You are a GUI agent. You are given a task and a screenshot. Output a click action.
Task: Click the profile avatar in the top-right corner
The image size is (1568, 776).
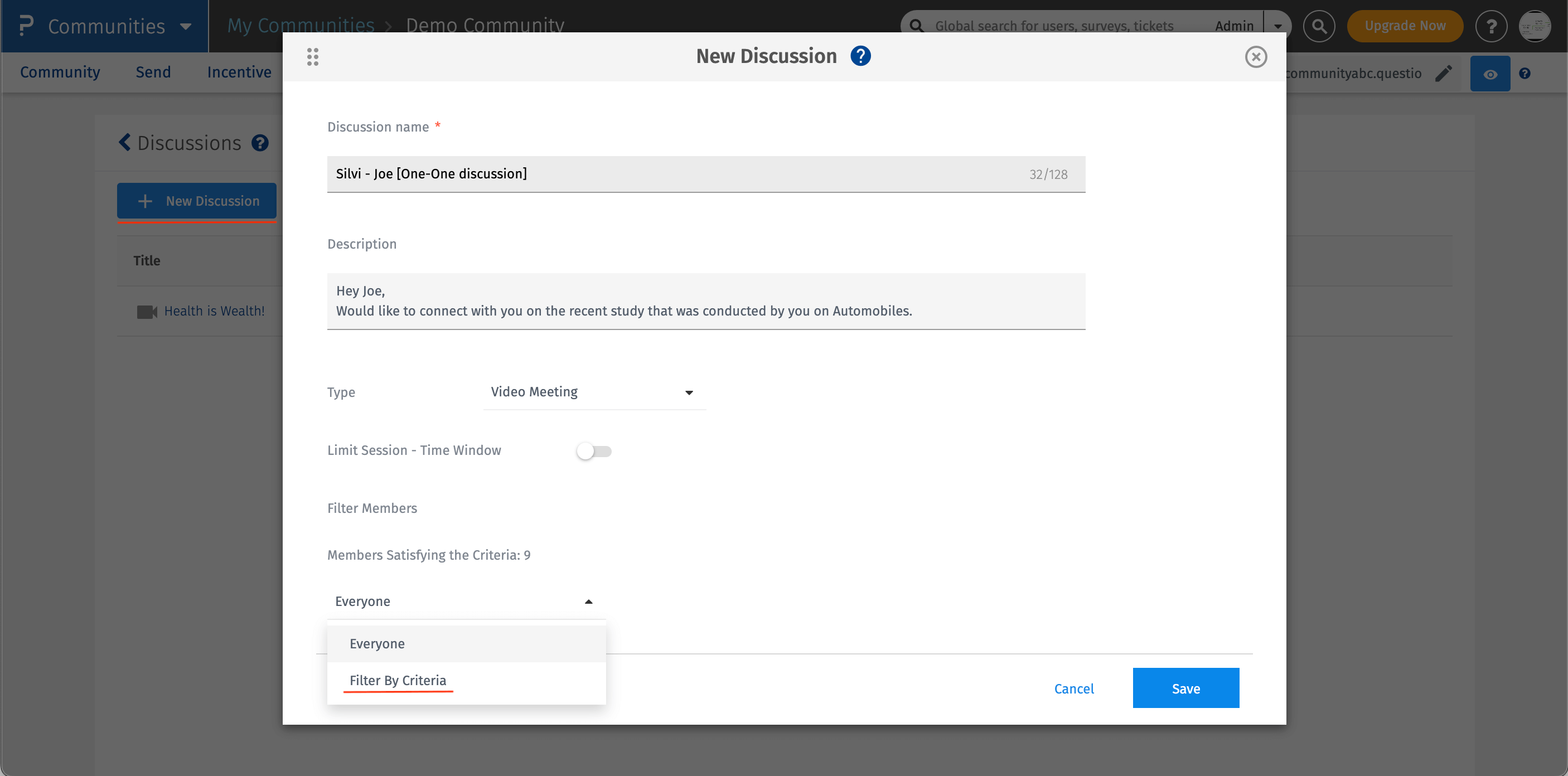point(1535,26)
